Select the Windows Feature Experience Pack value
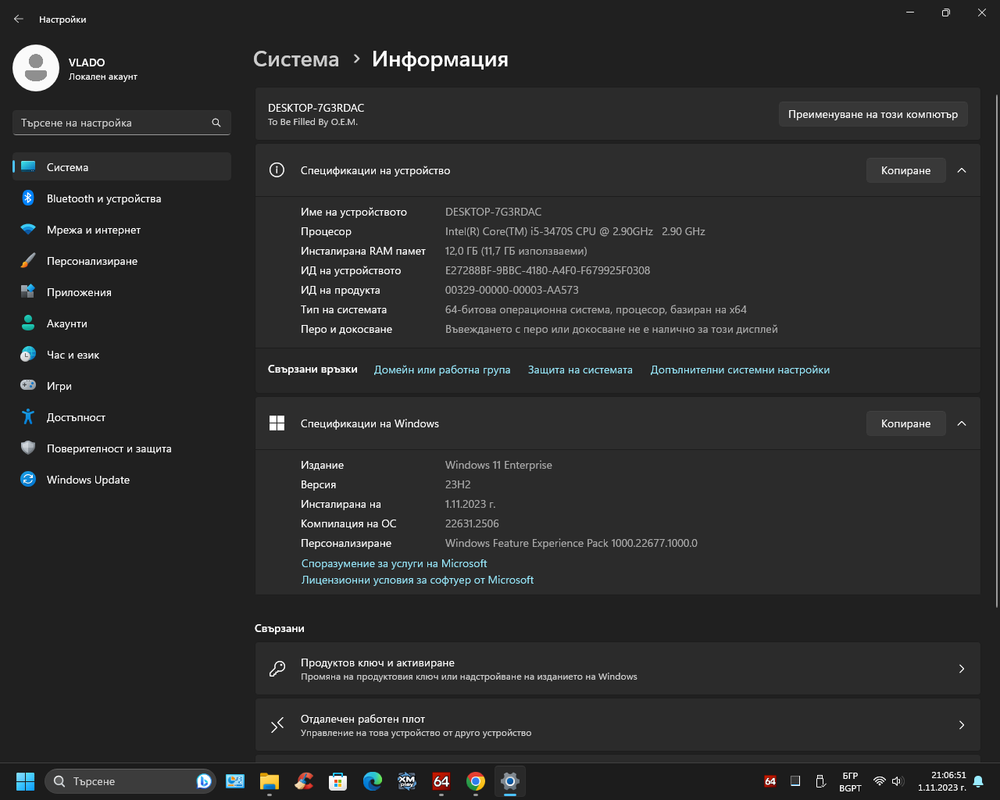This screenshot has height=800, width=1000. (571, 543)
